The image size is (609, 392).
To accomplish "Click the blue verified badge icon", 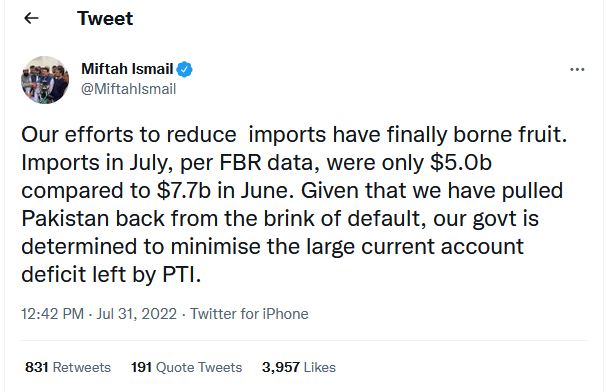I will point(184,70).
